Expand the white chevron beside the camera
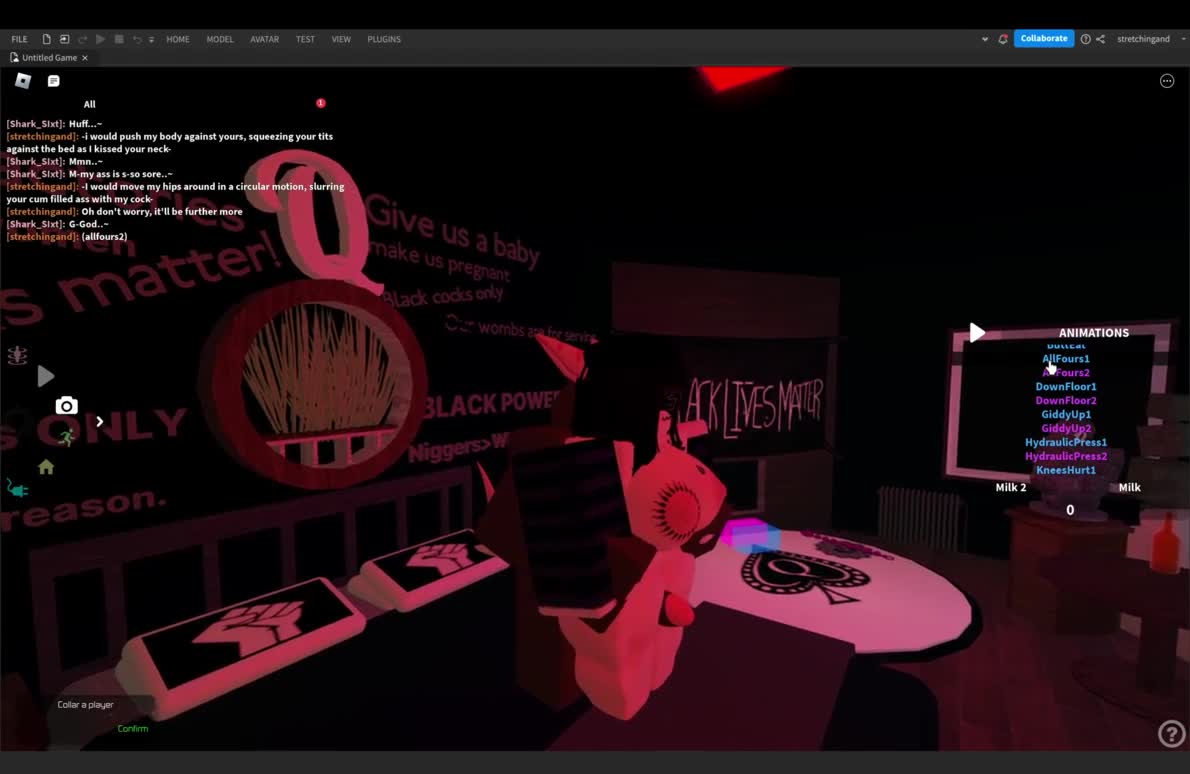 [99, 421]
